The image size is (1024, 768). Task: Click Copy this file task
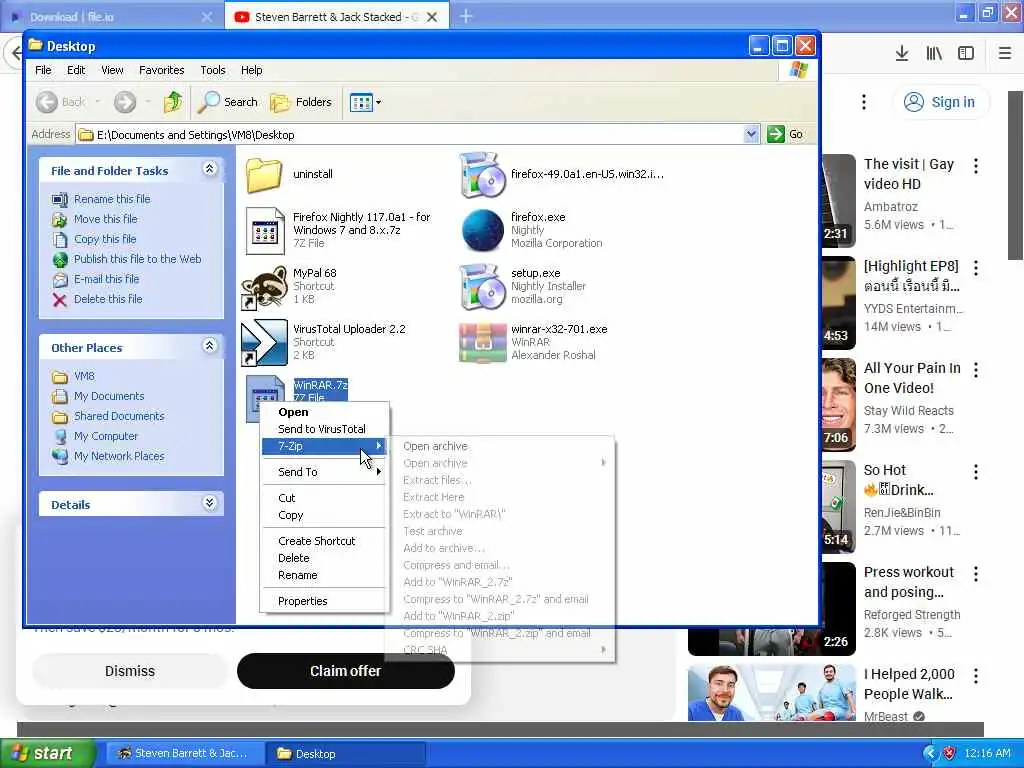point(104,239)
